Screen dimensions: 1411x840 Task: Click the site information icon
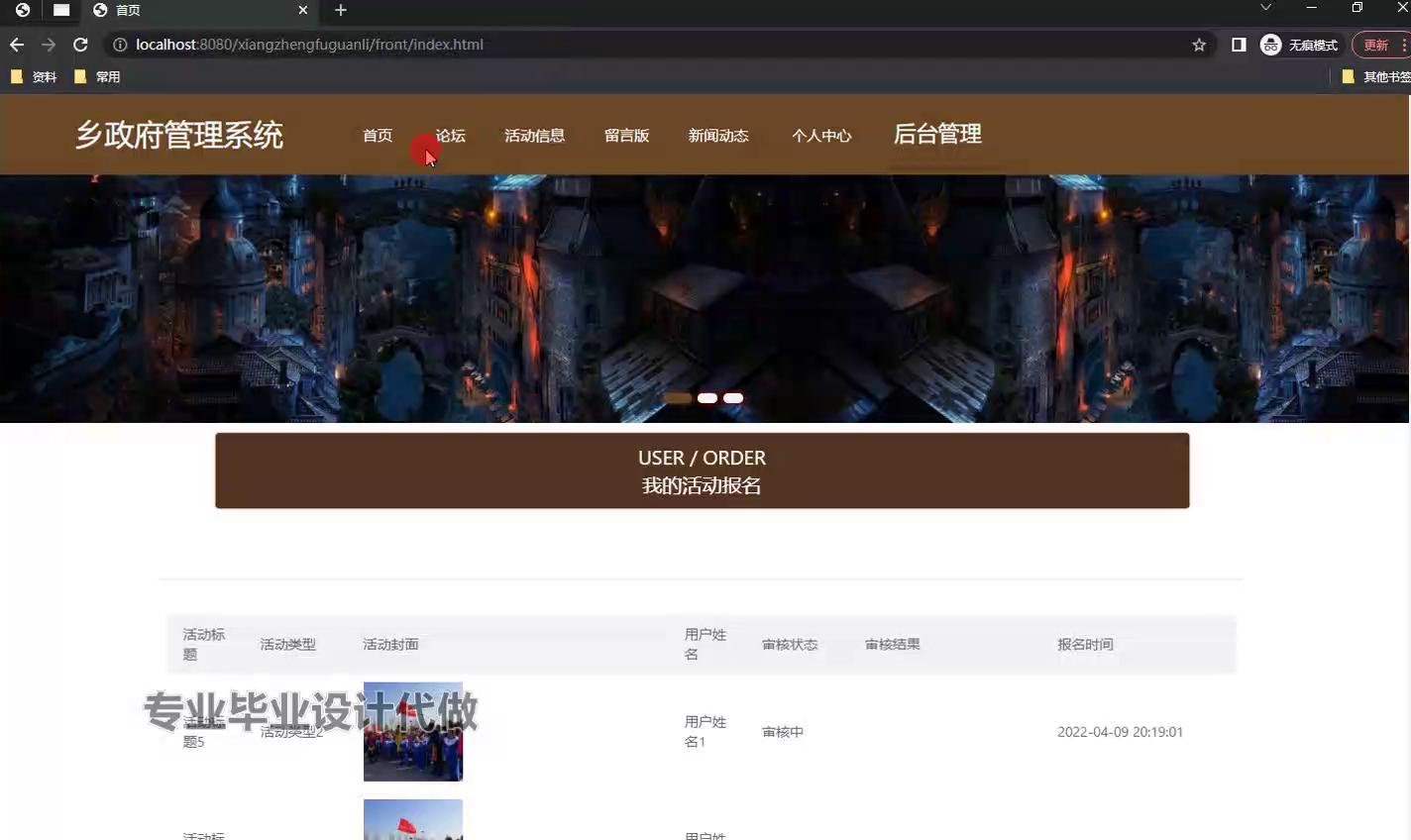coord(120,45)
